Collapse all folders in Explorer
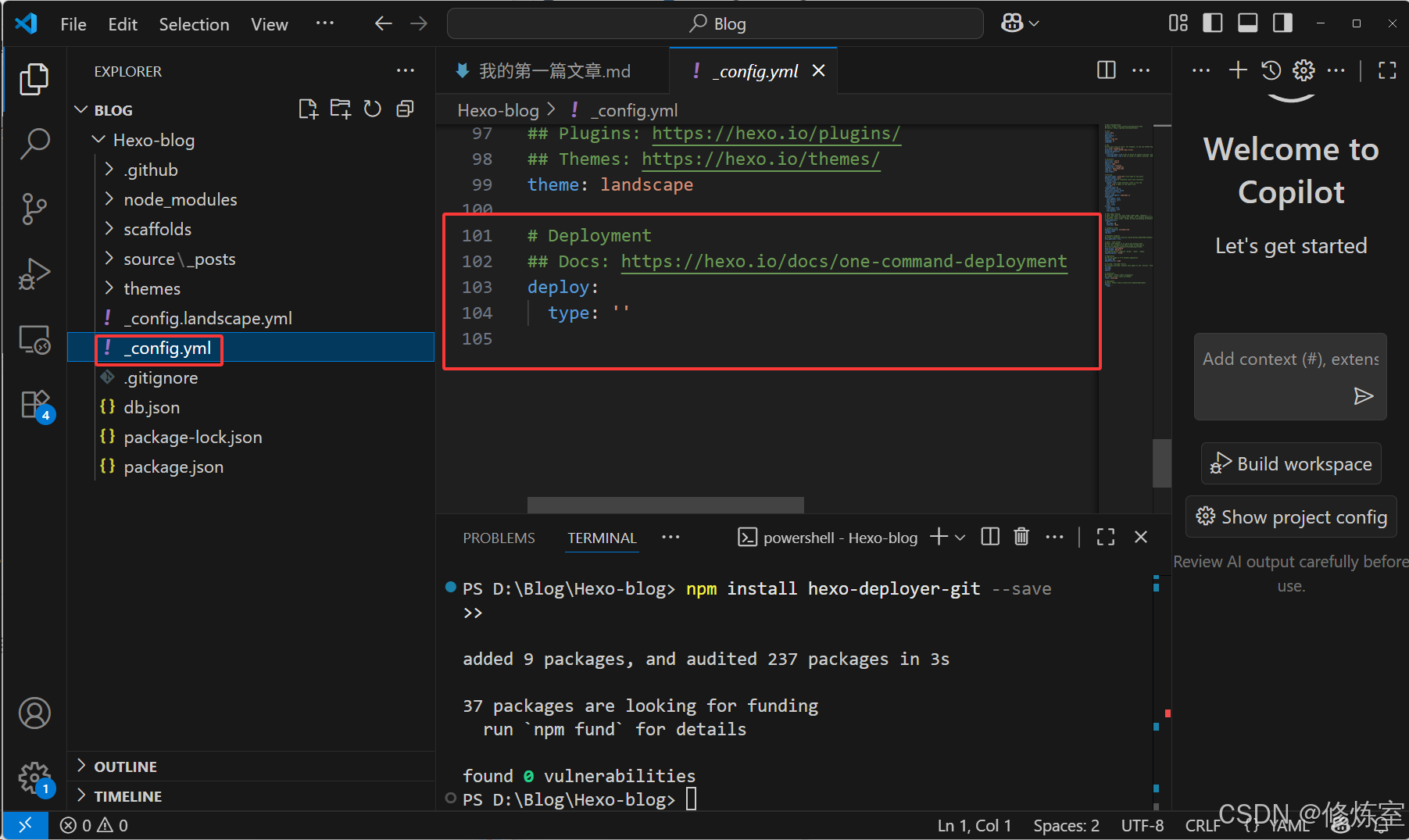 (x=405, y=109)
